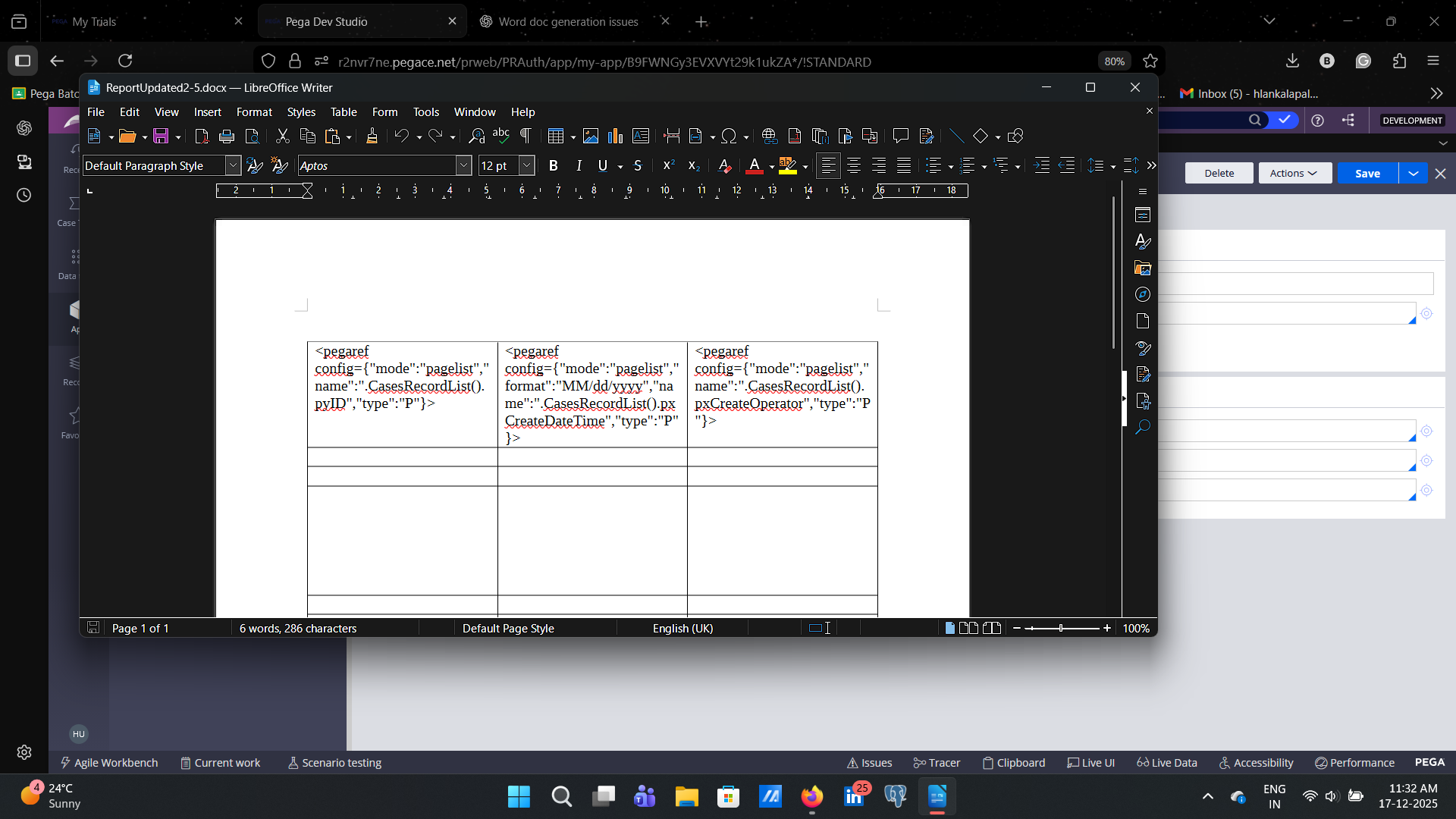1456x819 pixels.
Task: Click the Firefox icon in Windows taskbar
Action: tap(812, 797)
